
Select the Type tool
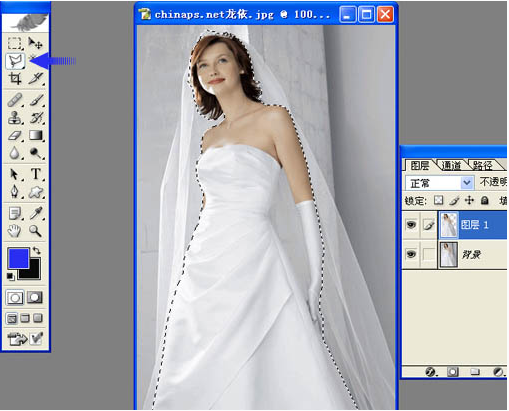[35, 174]
